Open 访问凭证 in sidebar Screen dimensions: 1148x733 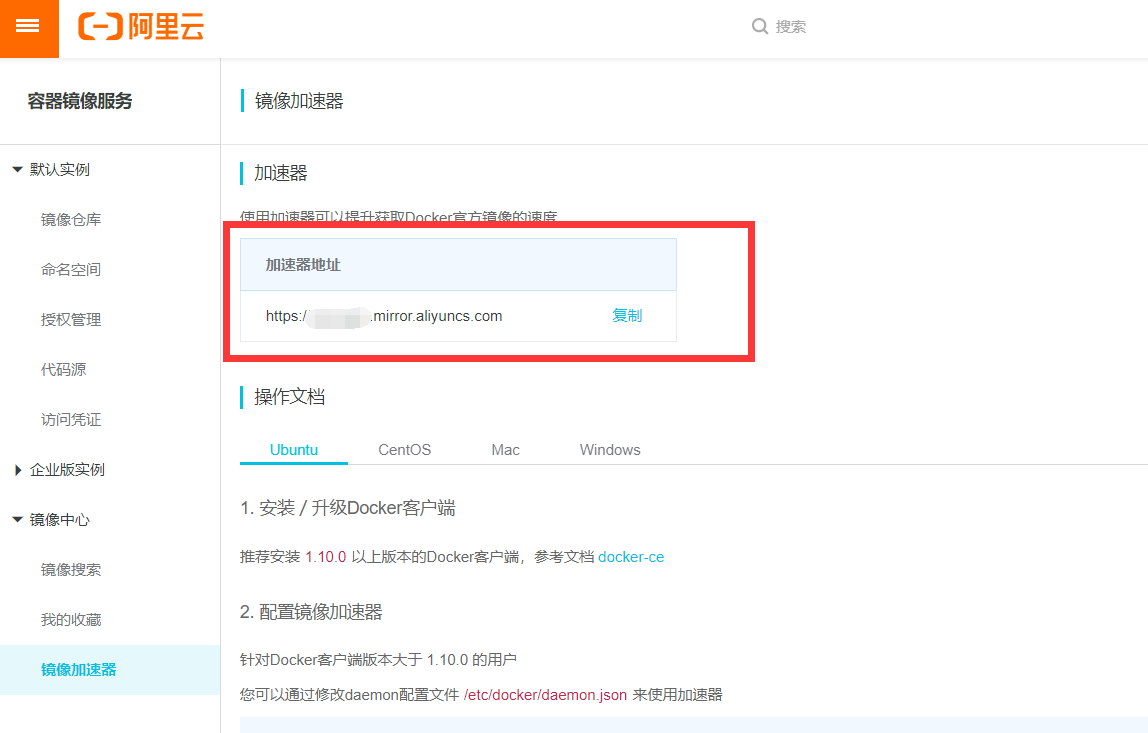tap(71, 420)
